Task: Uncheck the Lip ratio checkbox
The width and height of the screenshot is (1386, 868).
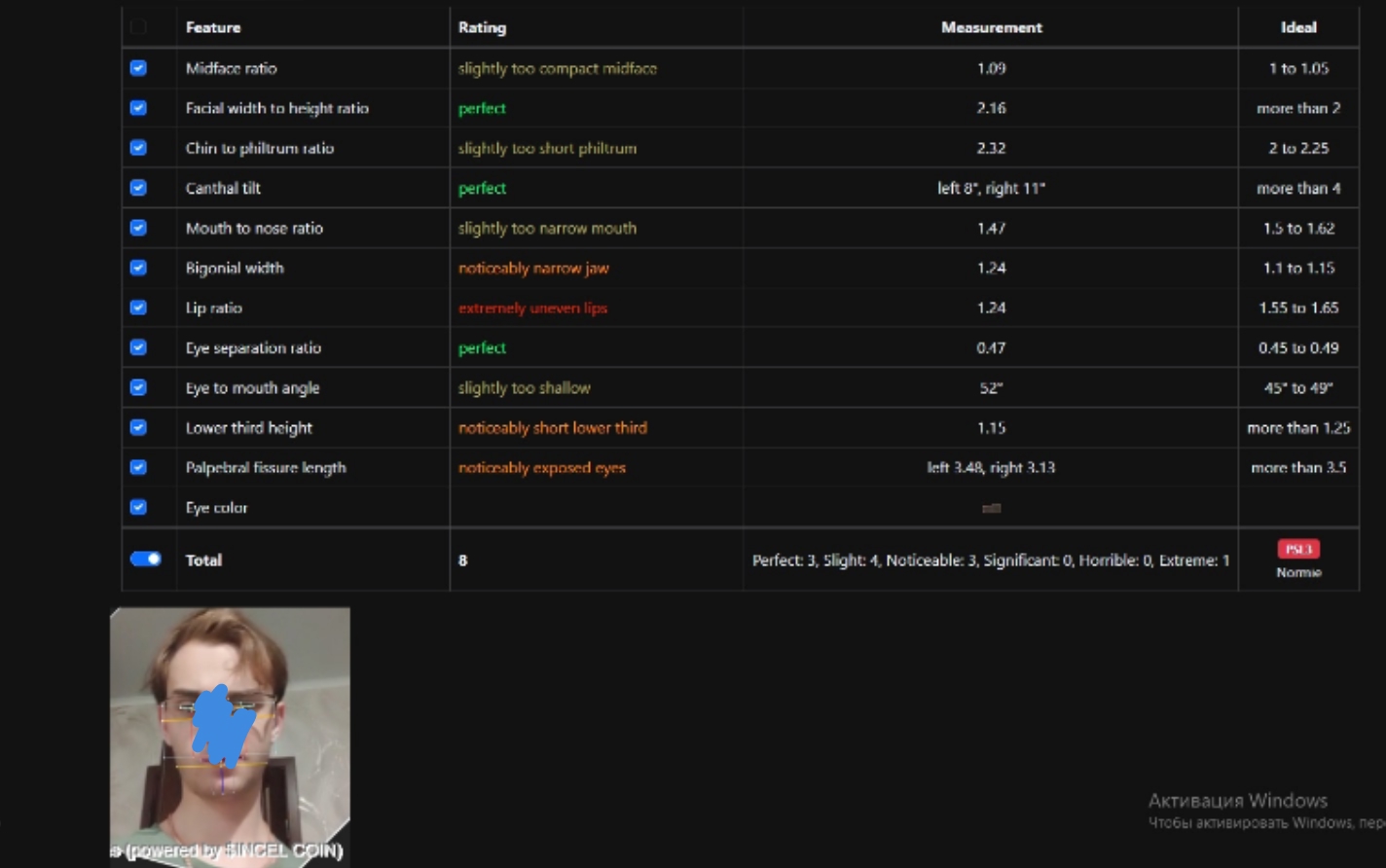Action: click(x=138, y=307)
